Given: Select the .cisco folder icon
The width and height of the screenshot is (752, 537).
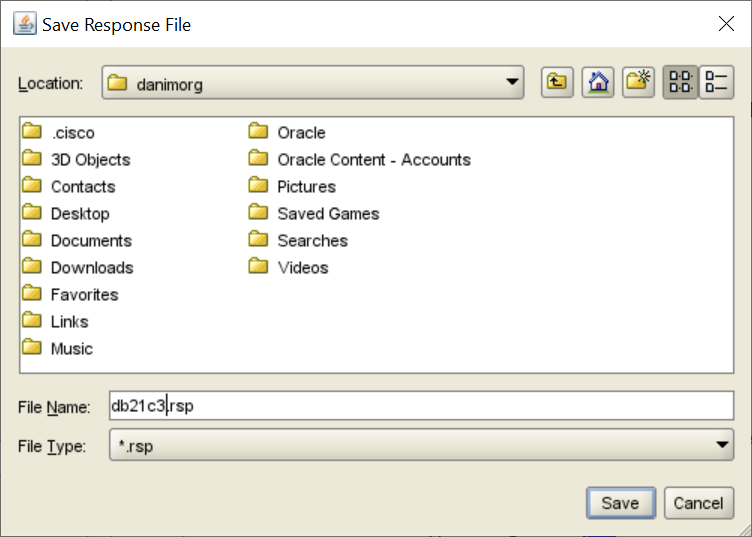Looking at the screenshot, I should click(x=33, y=132).
